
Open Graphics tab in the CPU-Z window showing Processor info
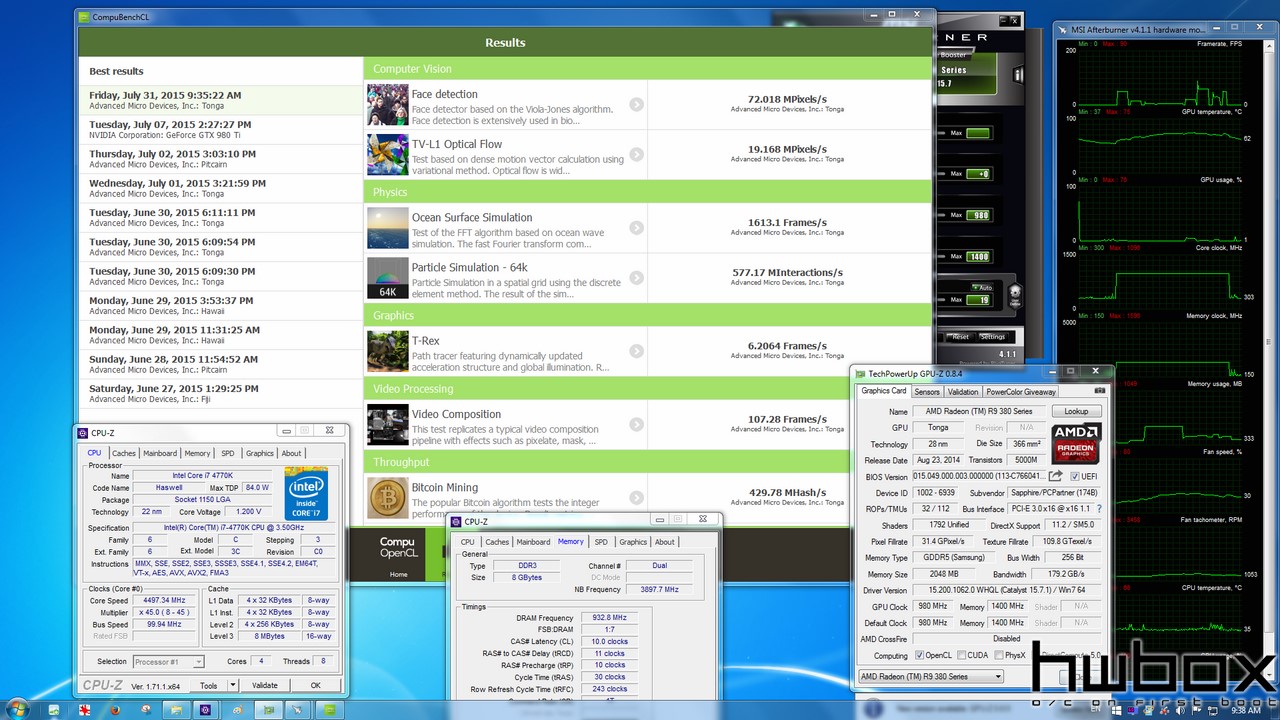[259, 453]
